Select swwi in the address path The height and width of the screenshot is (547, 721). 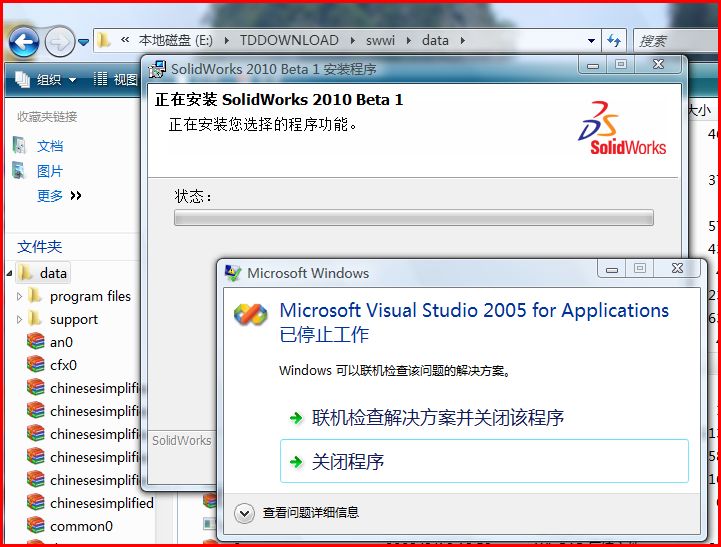[380, 40]
